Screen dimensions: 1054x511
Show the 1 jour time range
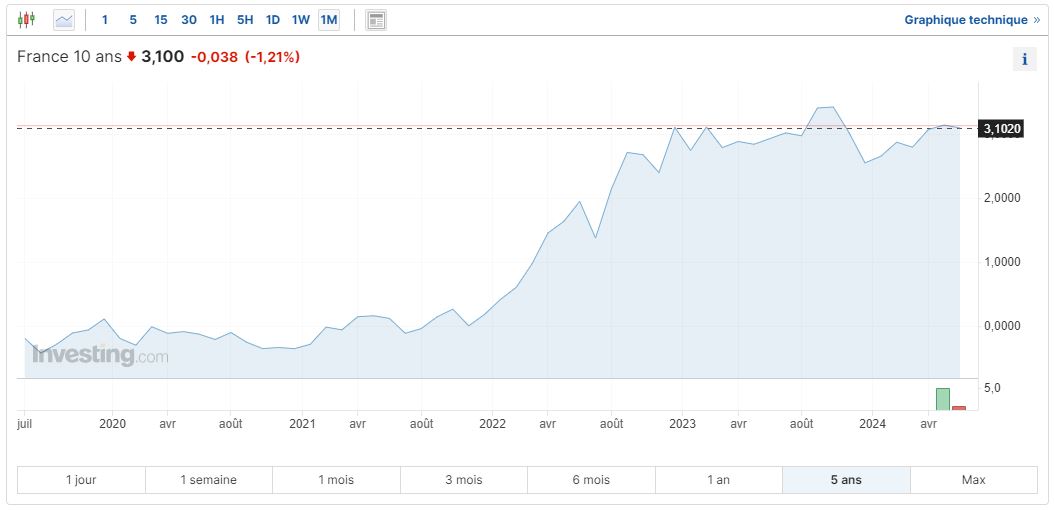81,480
